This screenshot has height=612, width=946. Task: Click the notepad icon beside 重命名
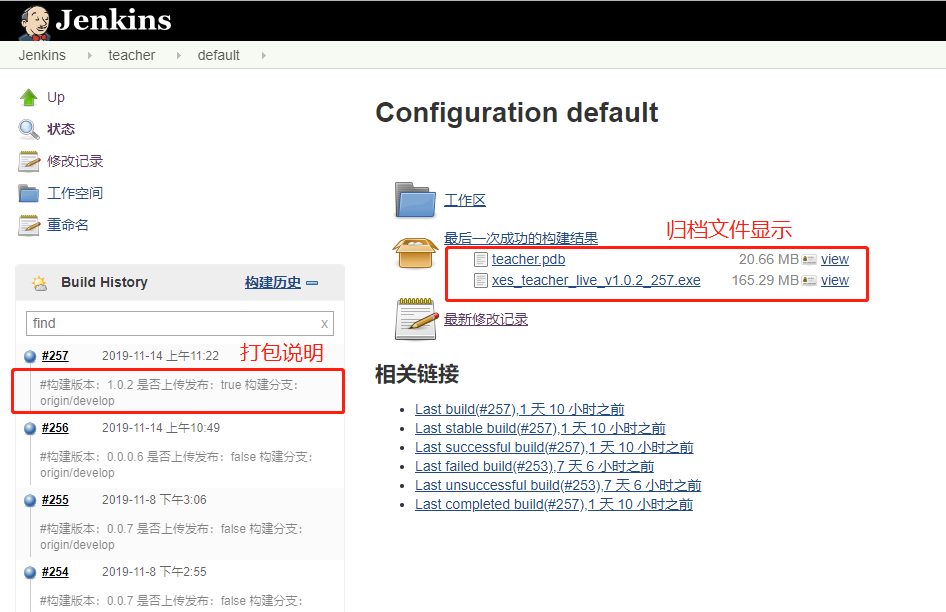click(28, 225)
